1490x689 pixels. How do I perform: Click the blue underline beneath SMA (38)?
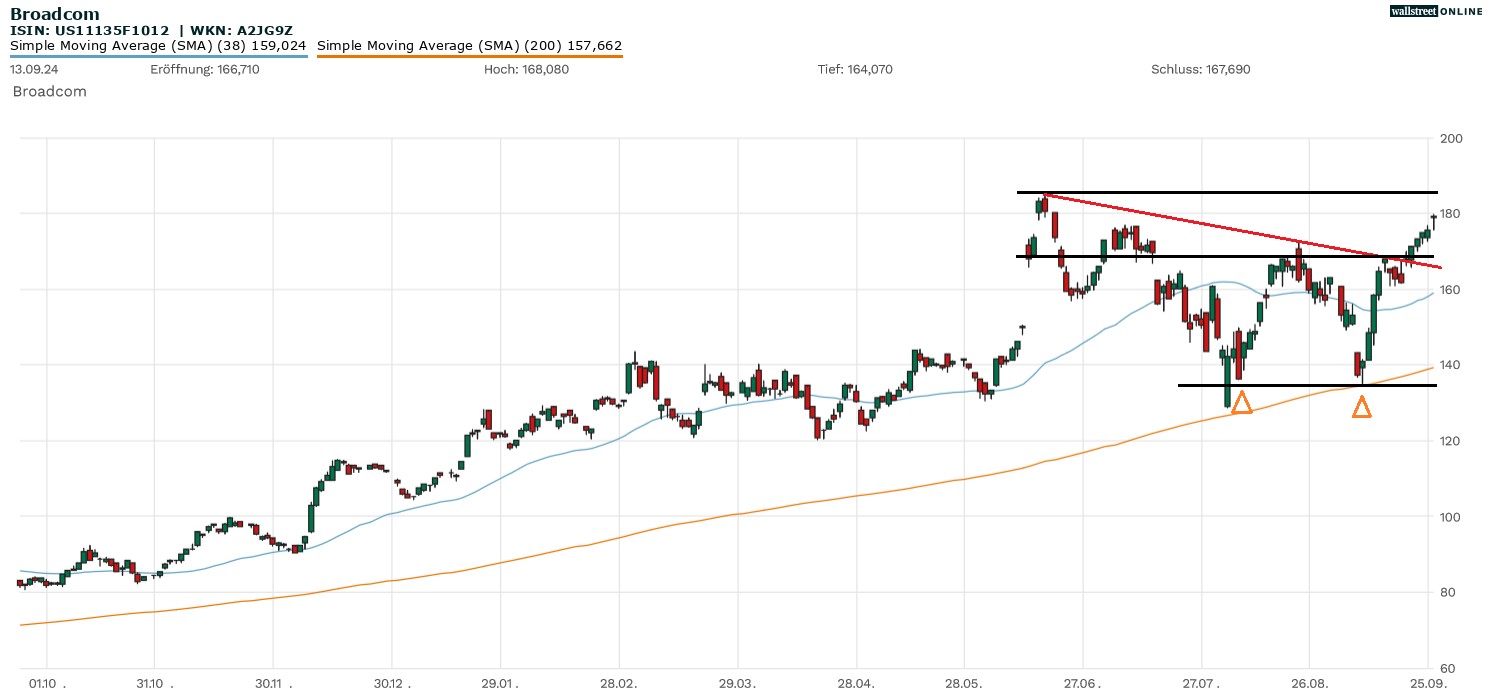(x=158, y=57)
